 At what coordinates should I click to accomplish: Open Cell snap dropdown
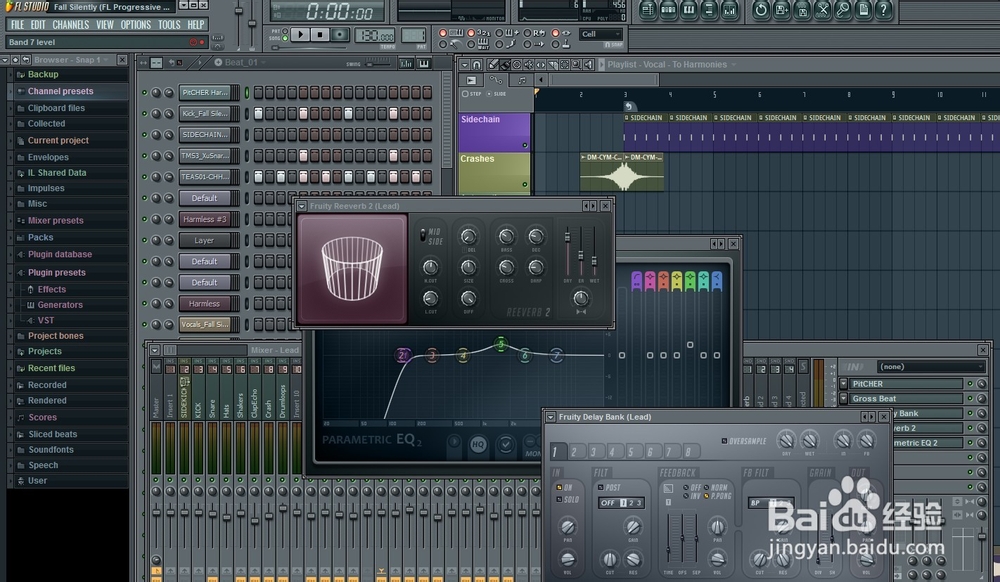click(601, 34)
